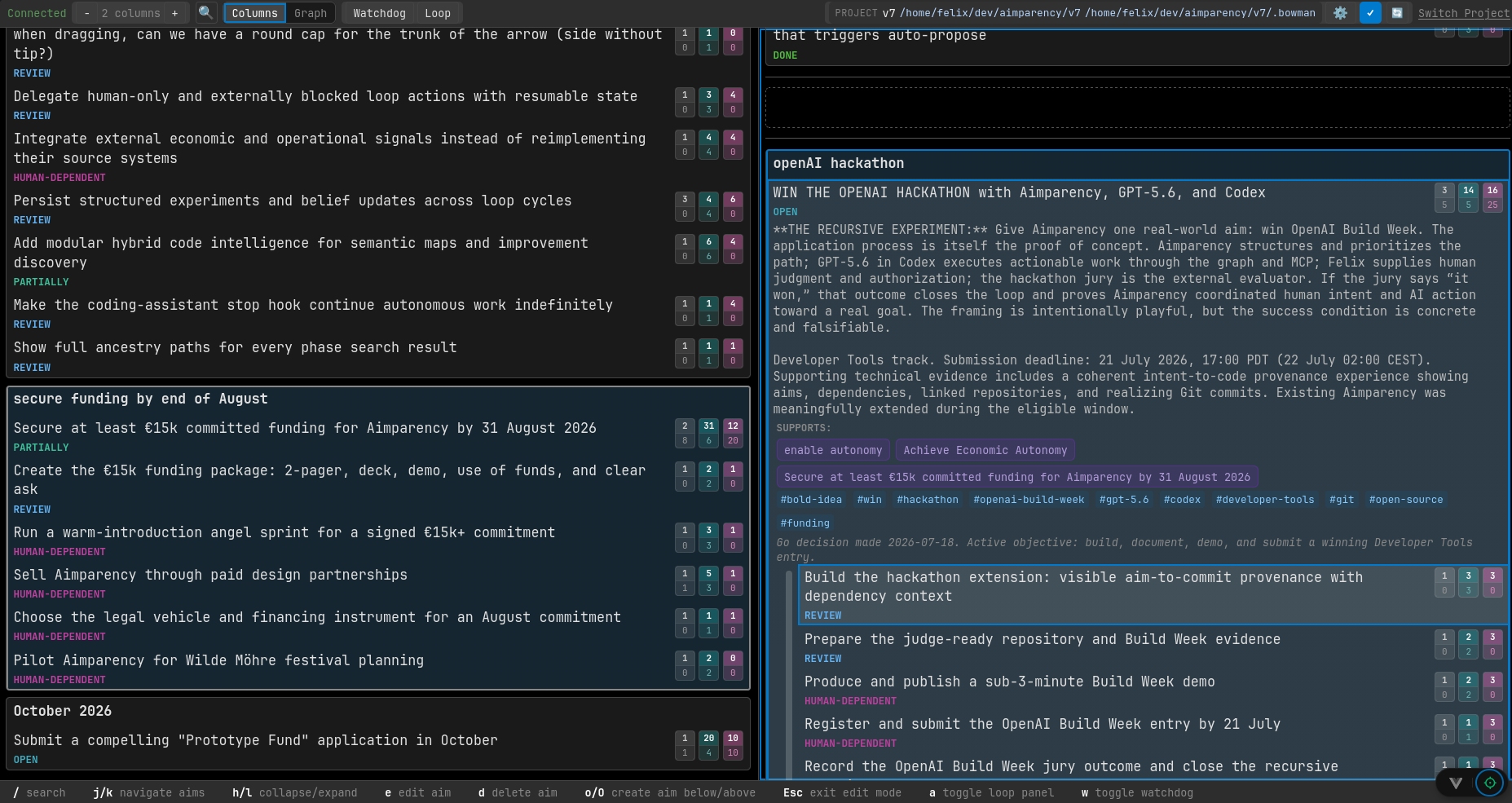This screenshot has width=1512, height=803.
Task: Click the blue checkmark button in header
Action: click(x=1370, y=13)
